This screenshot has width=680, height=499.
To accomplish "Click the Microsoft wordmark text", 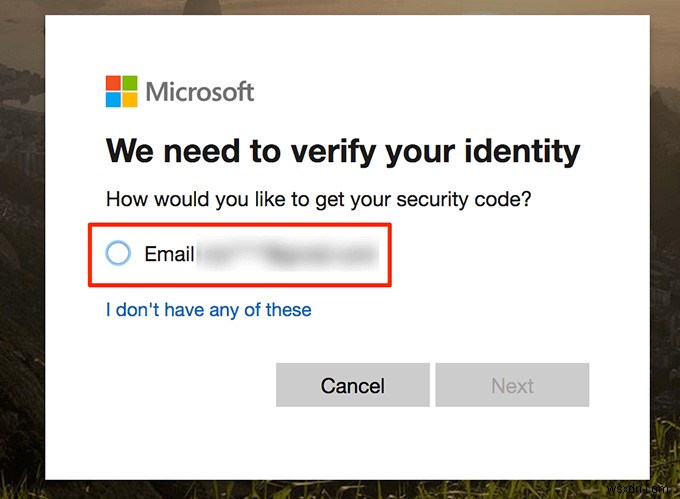I will click(200, 92).
